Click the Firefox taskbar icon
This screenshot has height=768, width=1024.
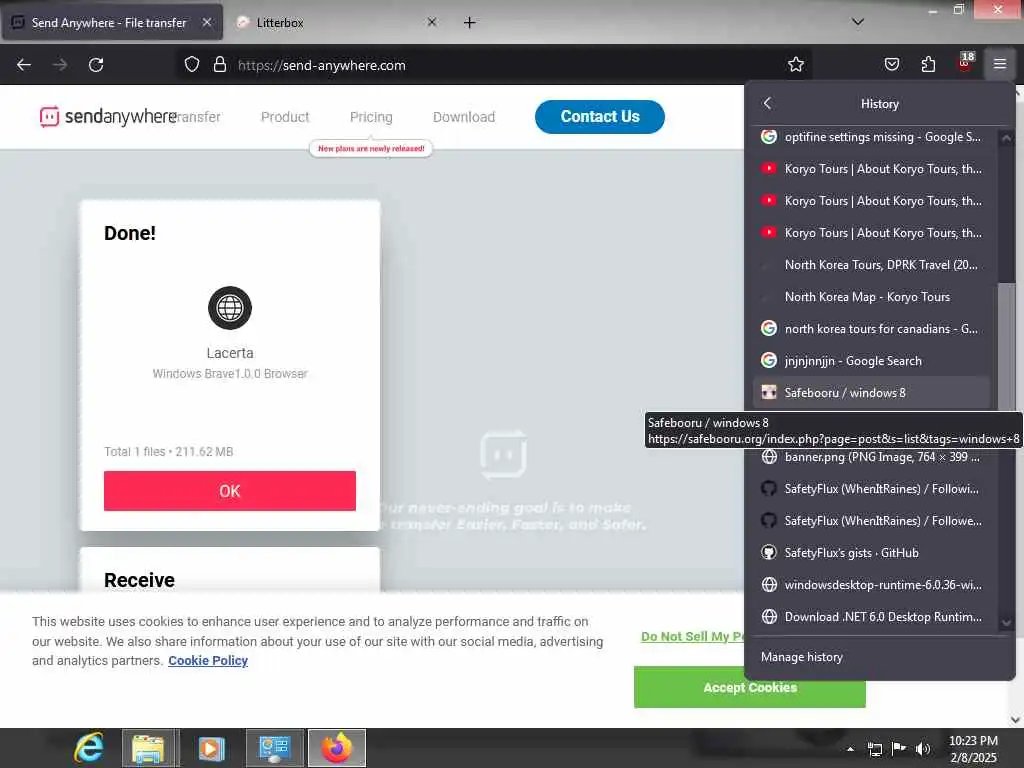coord(336,748)
